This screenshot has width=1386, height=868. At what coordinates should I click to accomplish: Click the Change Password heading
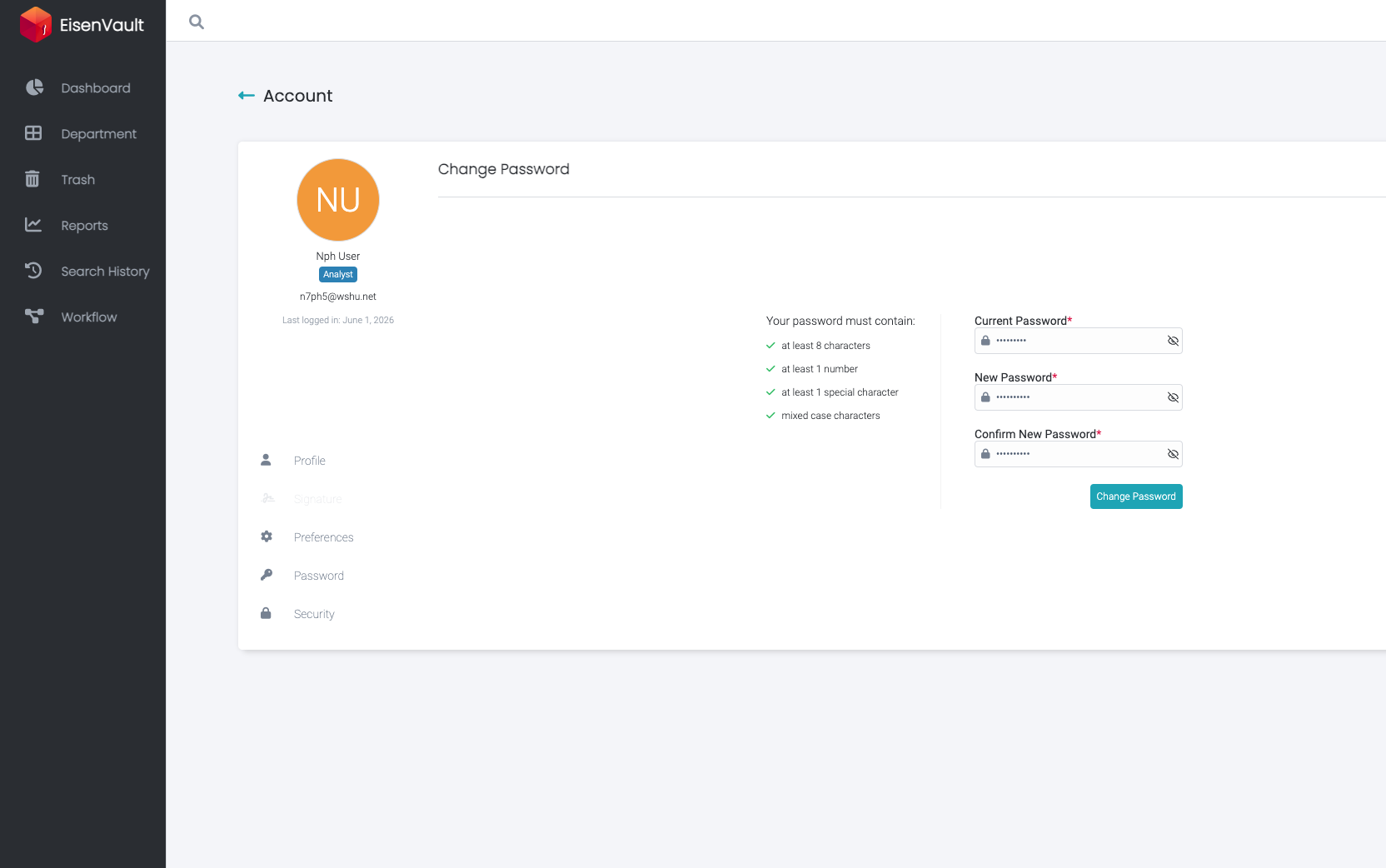(x=504, y=169)
